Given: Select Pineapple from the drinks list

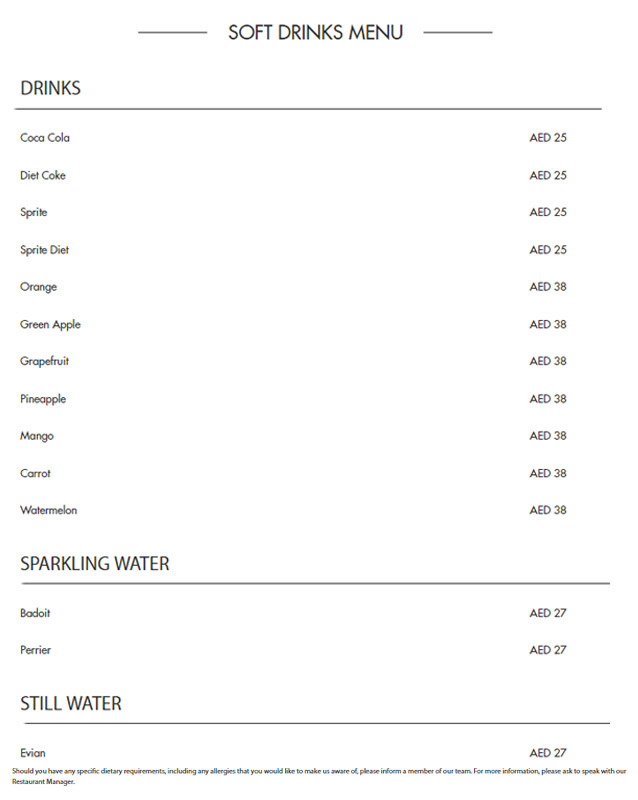Looking at the screenshot, I should pyautogui.click(x=43, y=399).
